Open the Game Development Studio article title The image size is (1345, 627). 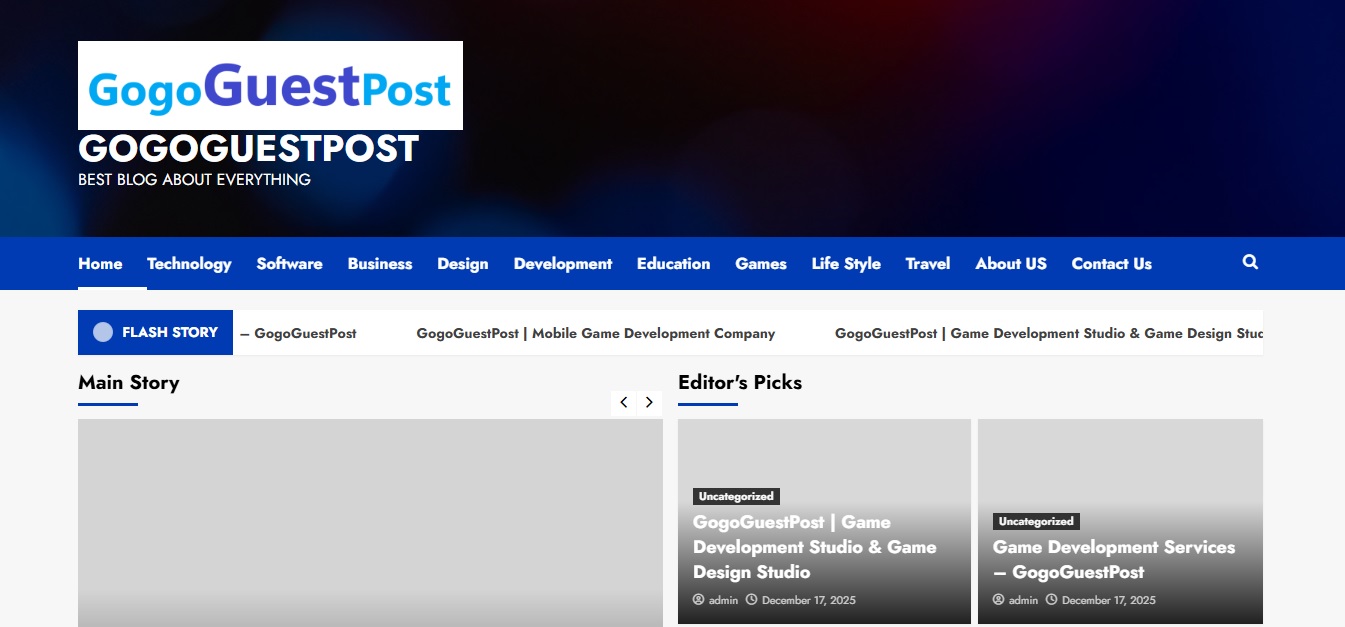(815, 547)
